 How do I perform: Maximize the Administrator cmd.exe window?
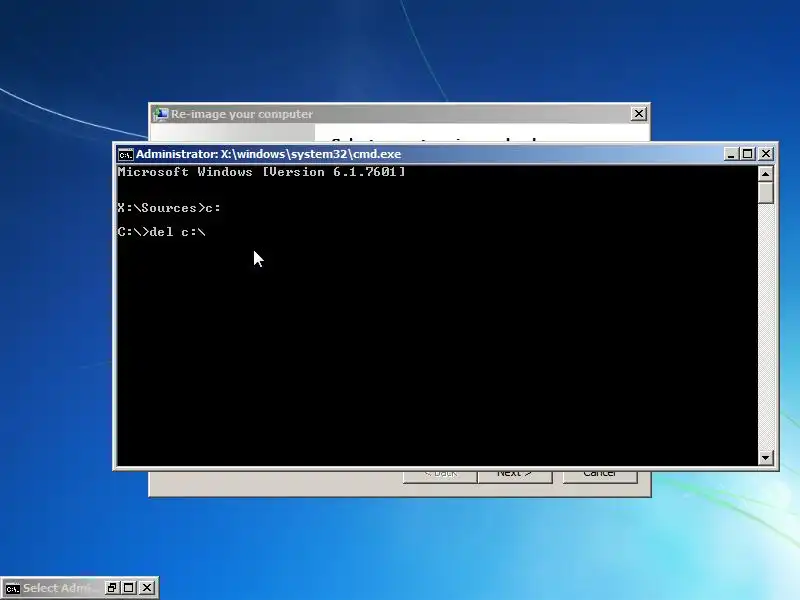pyautogui.click(x=748, y=154)
